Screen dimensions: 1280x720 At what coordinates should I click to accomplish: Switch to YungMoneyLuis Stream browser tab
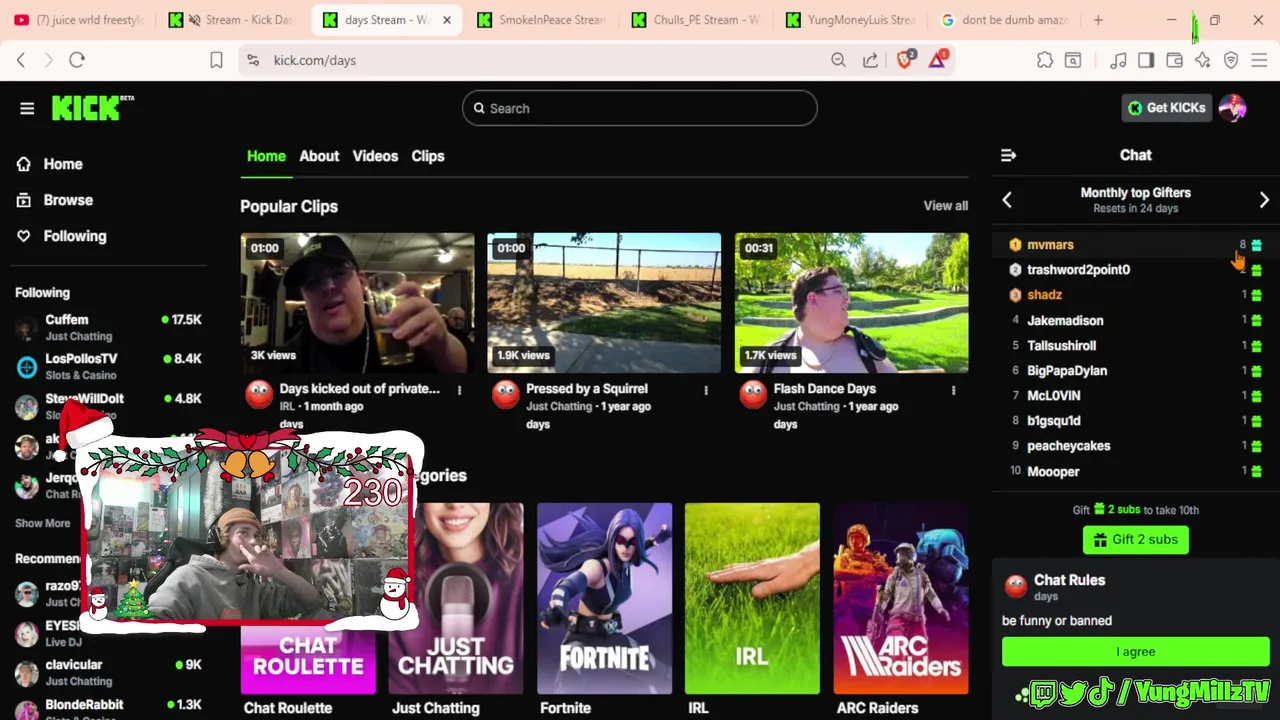pos(850,20)
